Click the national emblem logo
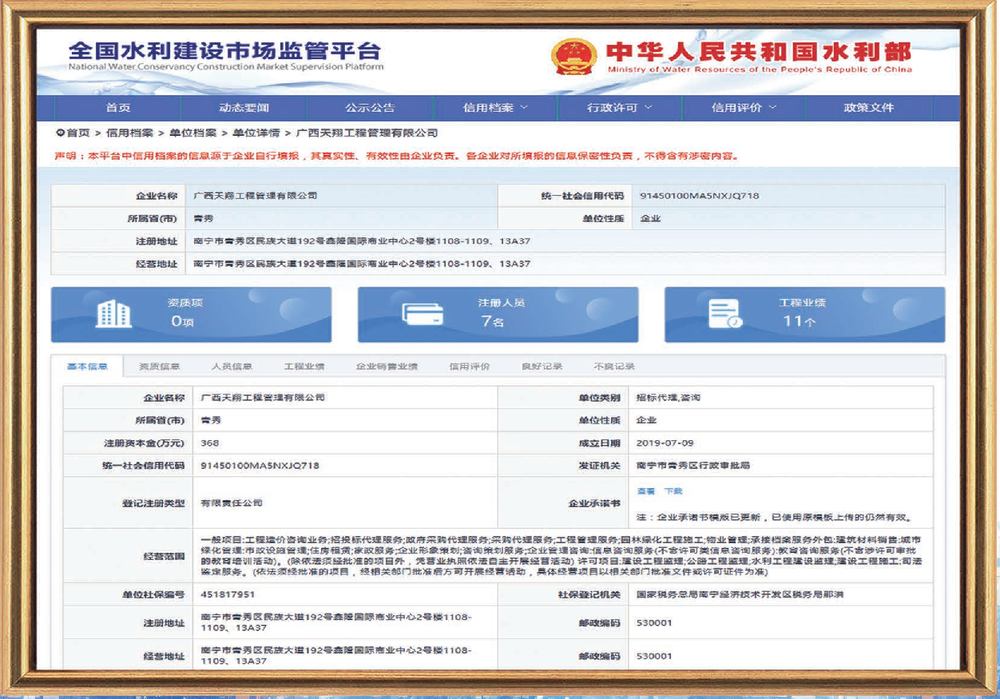Image resolution: width=1000 pixels, height=699 pixels. 573,56
